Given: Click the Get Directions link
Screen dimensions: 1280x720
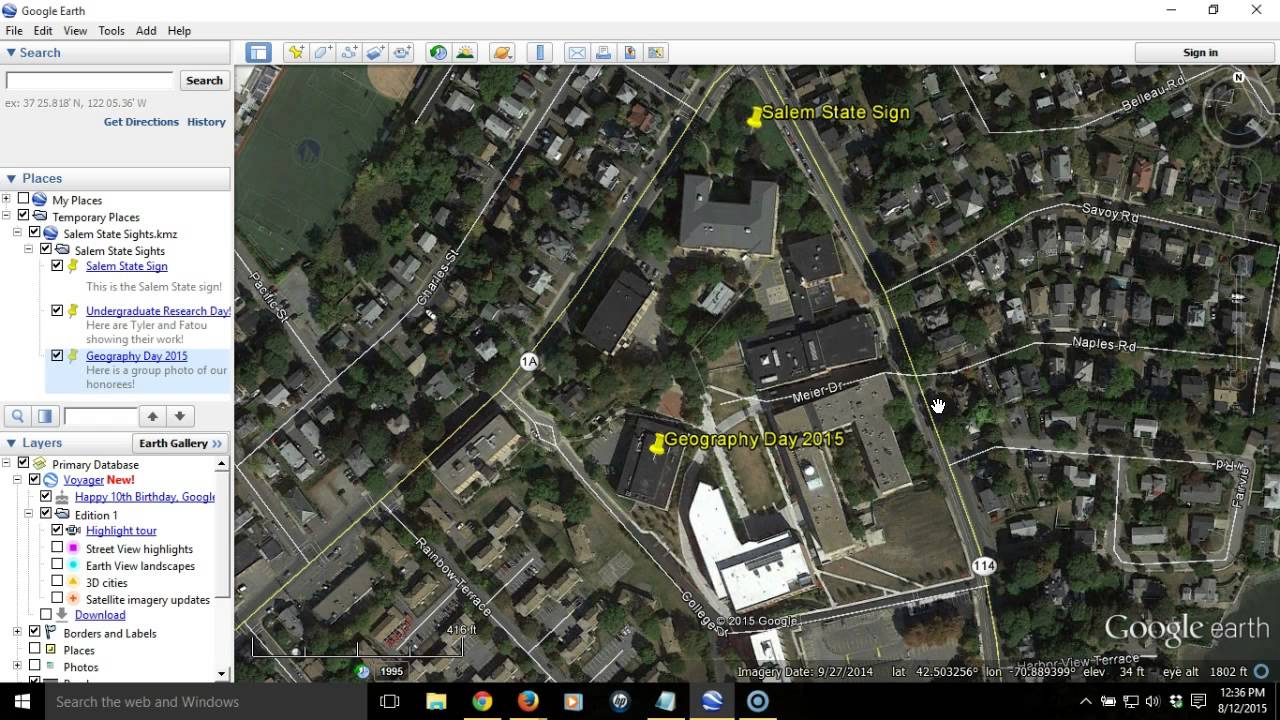Looking at the screenshot, I should tap(141, 122).
